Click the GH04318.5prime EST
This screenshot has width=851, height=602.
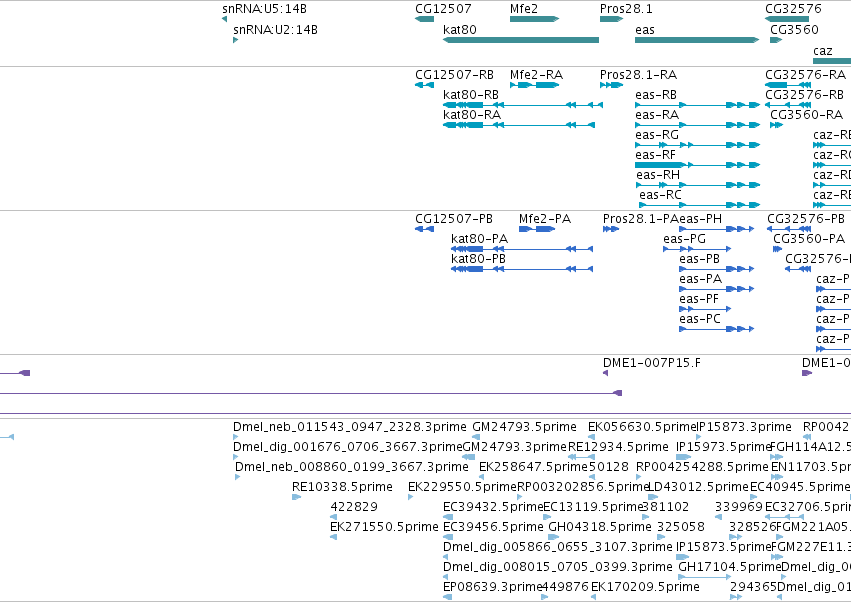tap(554, 537)
